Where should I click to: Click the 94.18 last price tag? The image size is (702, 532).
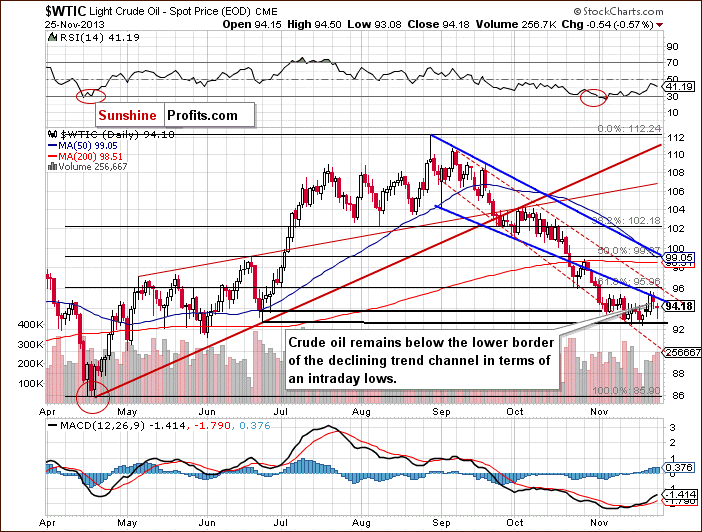coord(680,306)
